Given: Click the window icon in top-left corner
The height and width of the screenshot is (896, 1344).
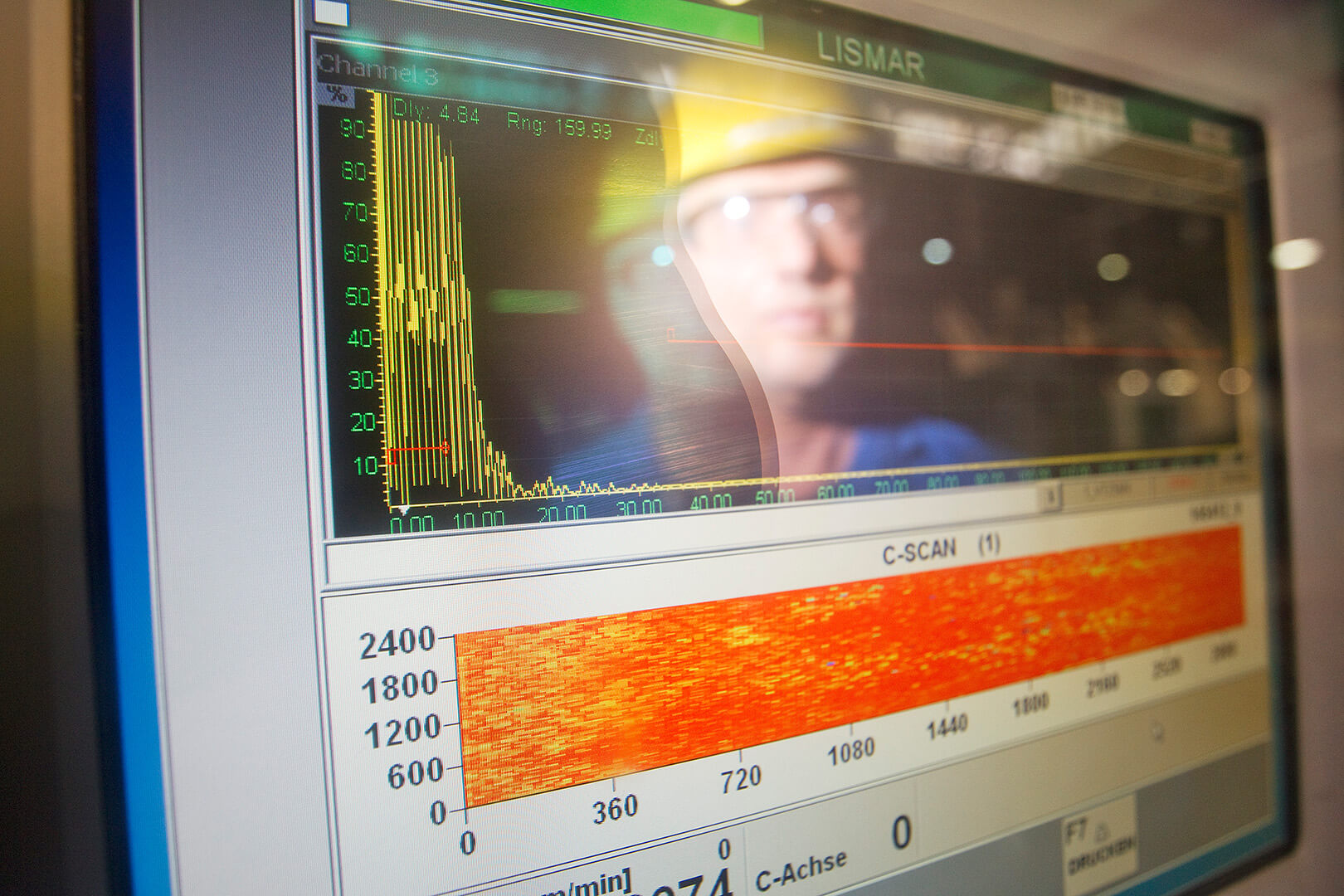Looking at the screenshot, I should 331,12.
